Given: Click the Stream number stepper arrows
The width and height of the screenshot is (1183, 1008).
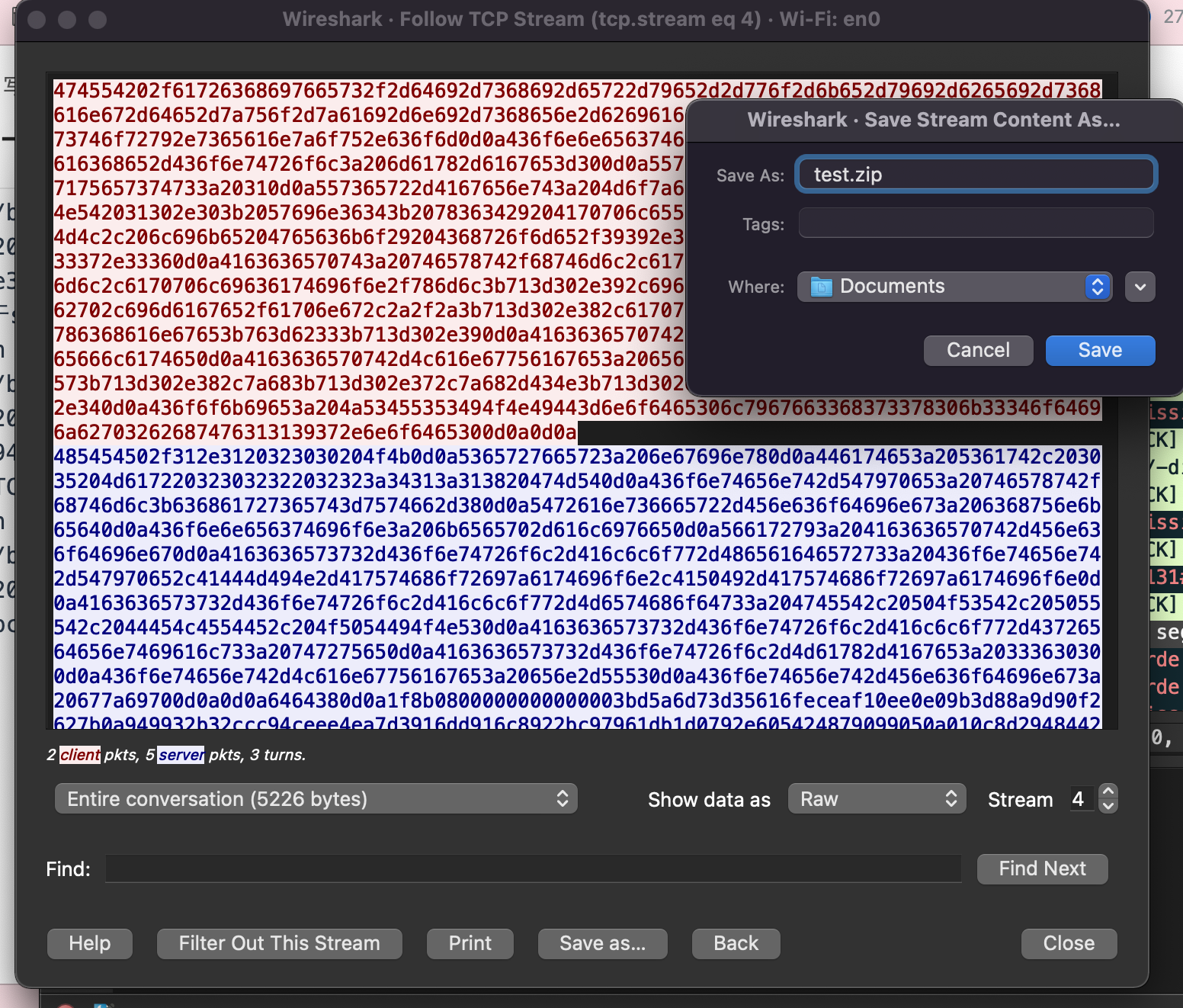Looking at the screenshot, I should [1108, 798].
